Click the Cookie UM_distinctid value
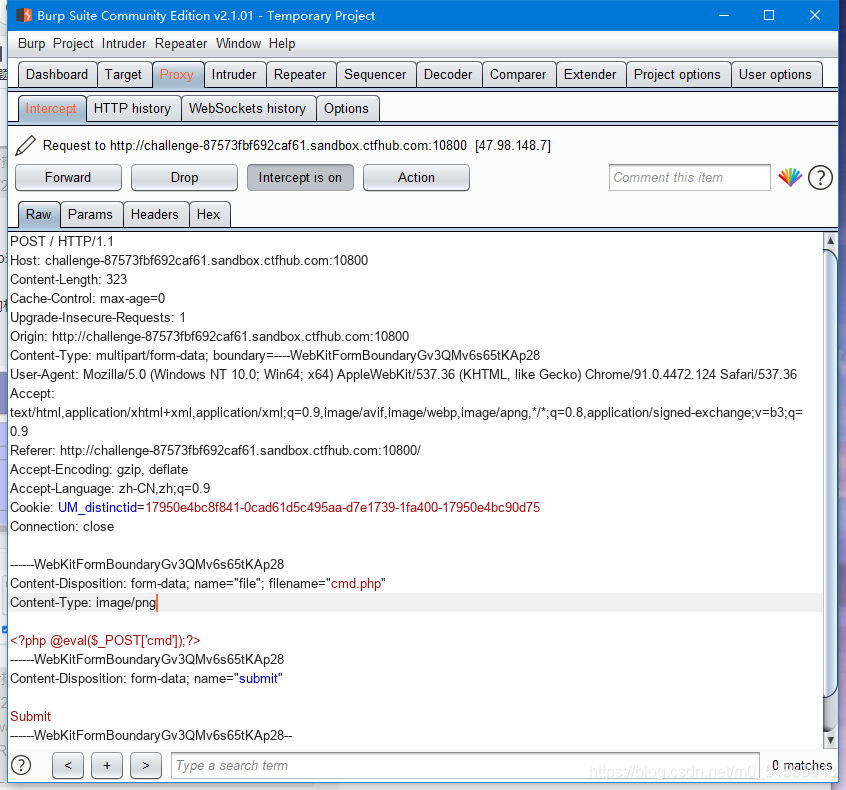Viewport: 846px width, 790px height. 343,508
